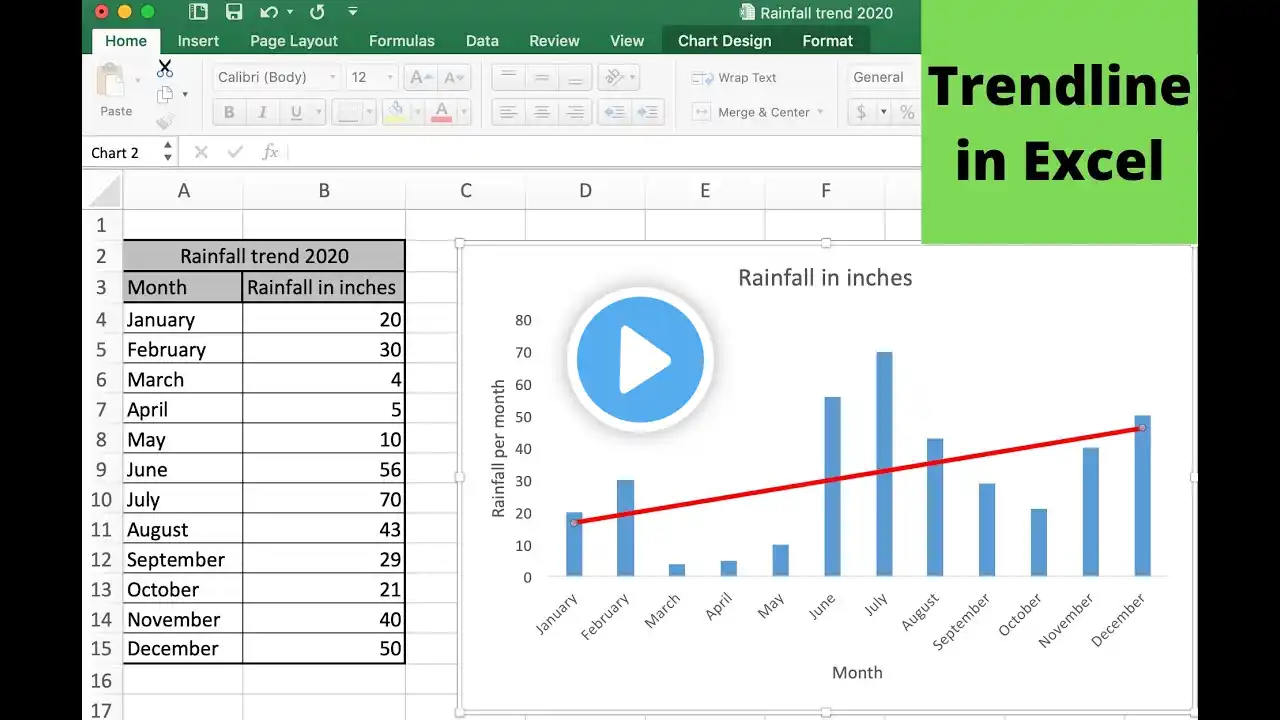Click the formula bar confirm checkmark
Image resolution: width=1280 pixels, height=720 pixels.
(236, 152)
